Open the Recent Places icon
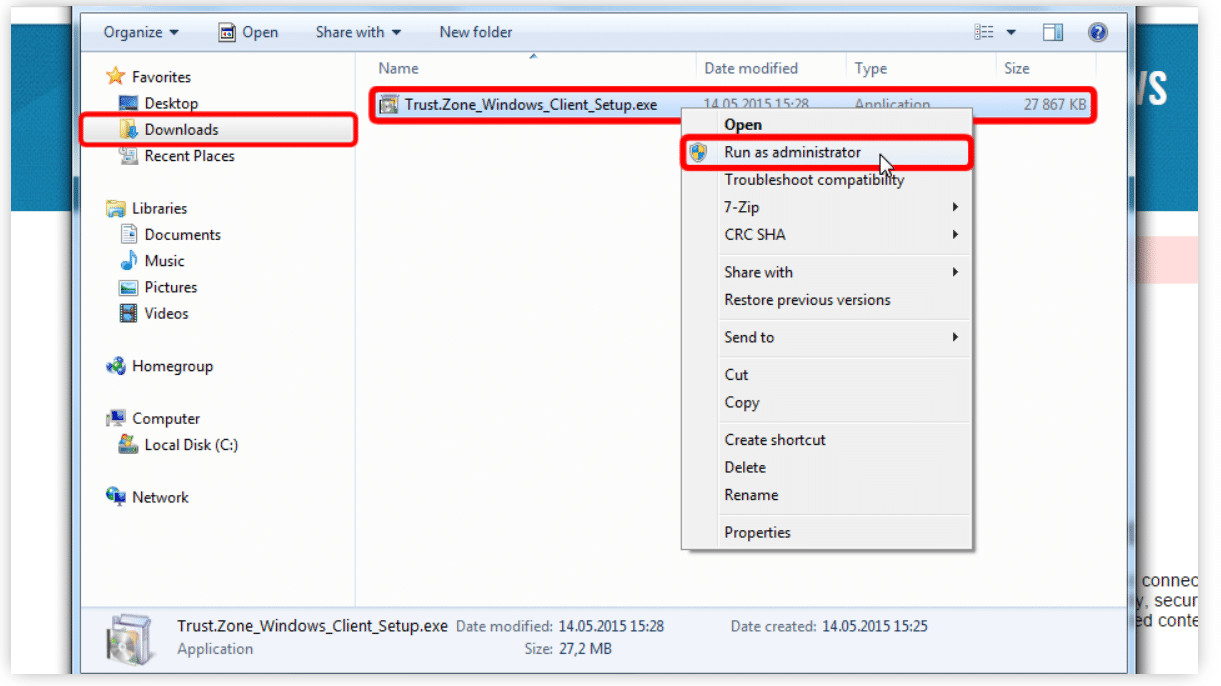Image resolution: width=1221 pixels, height=686 pixels. tap(128, 156)
